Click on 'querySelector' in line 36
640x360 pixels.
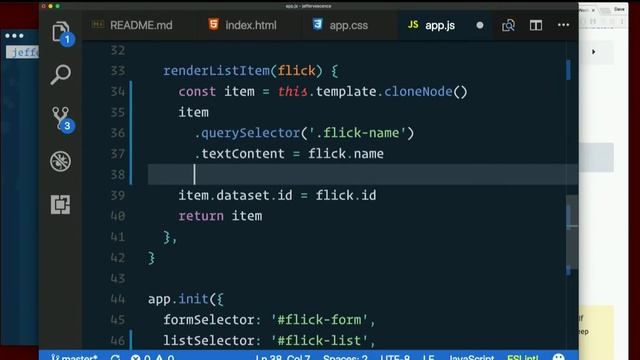pyautogui.click(x=251, y=133)
